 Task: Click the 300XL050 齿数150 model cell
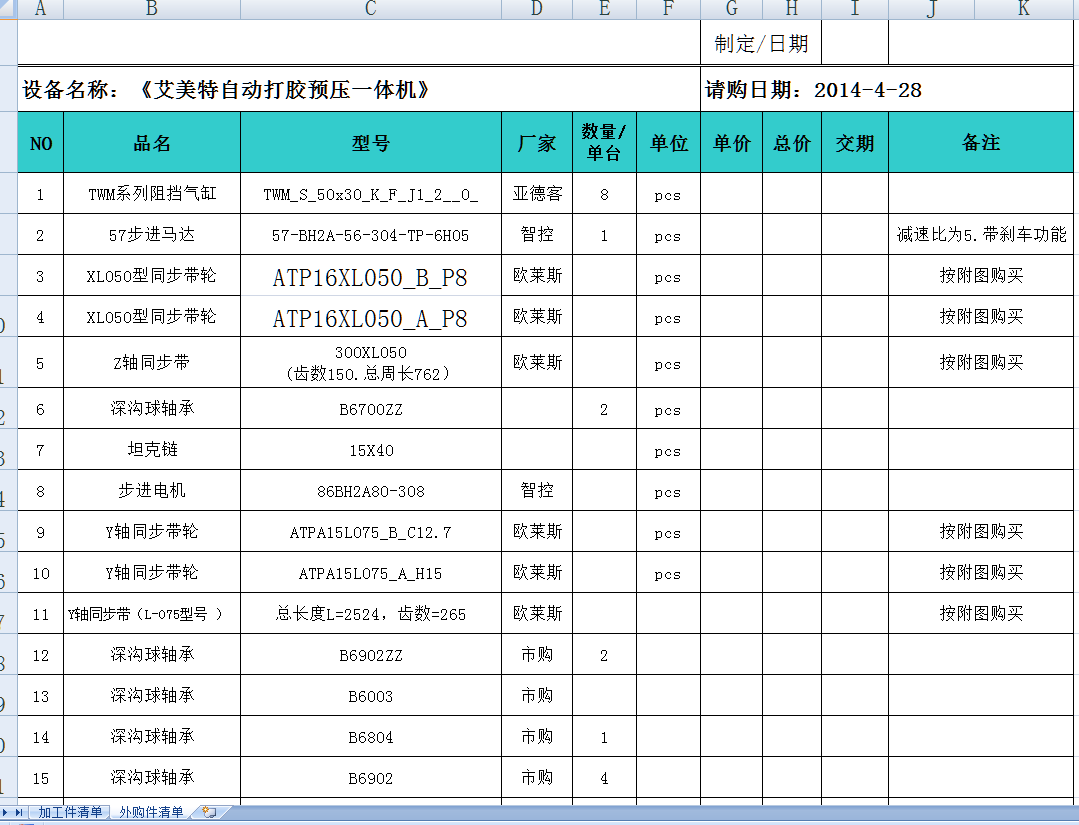tap(371, 363)
